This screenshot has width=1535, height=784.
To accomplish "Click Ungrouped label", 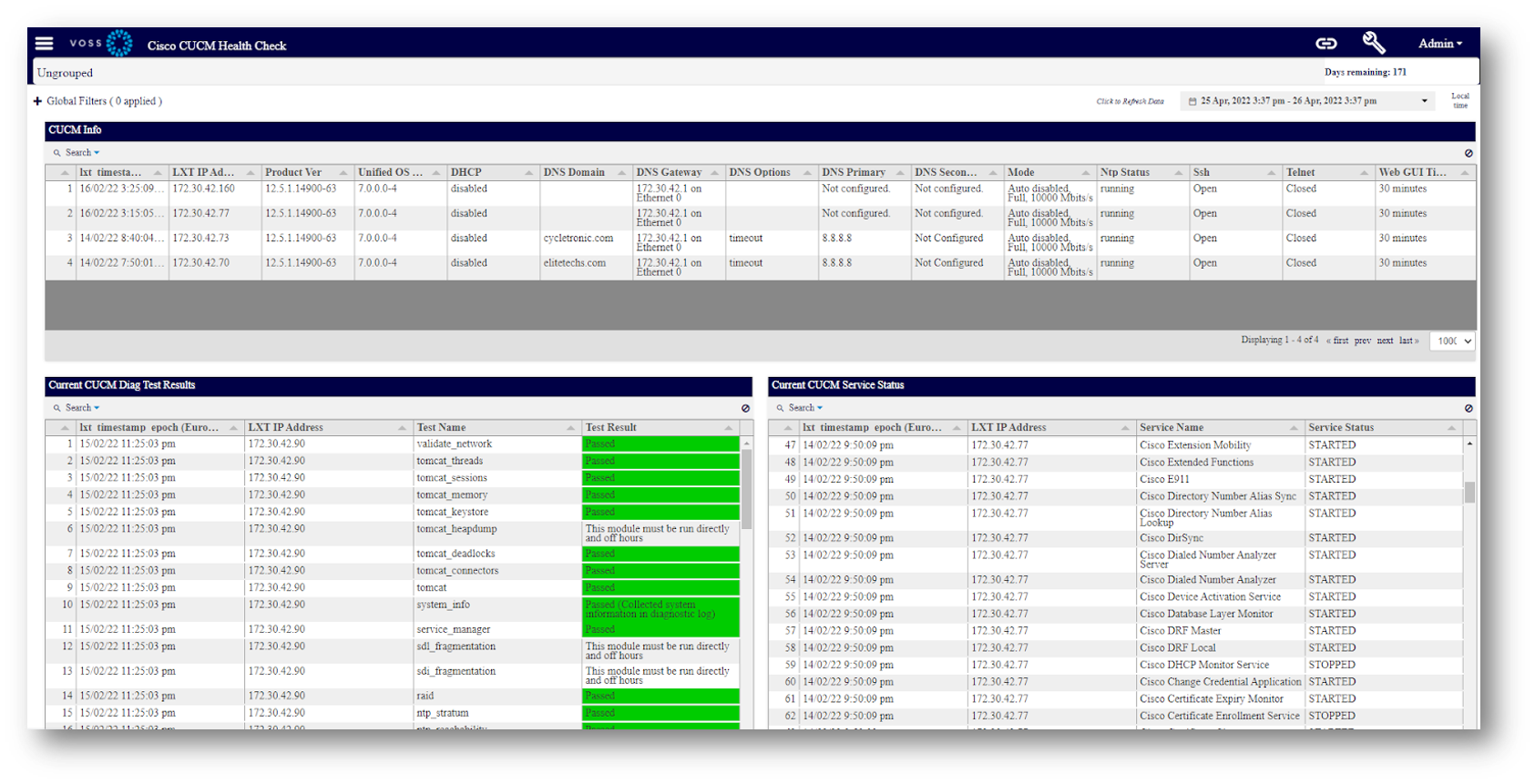I will [65, 73].
